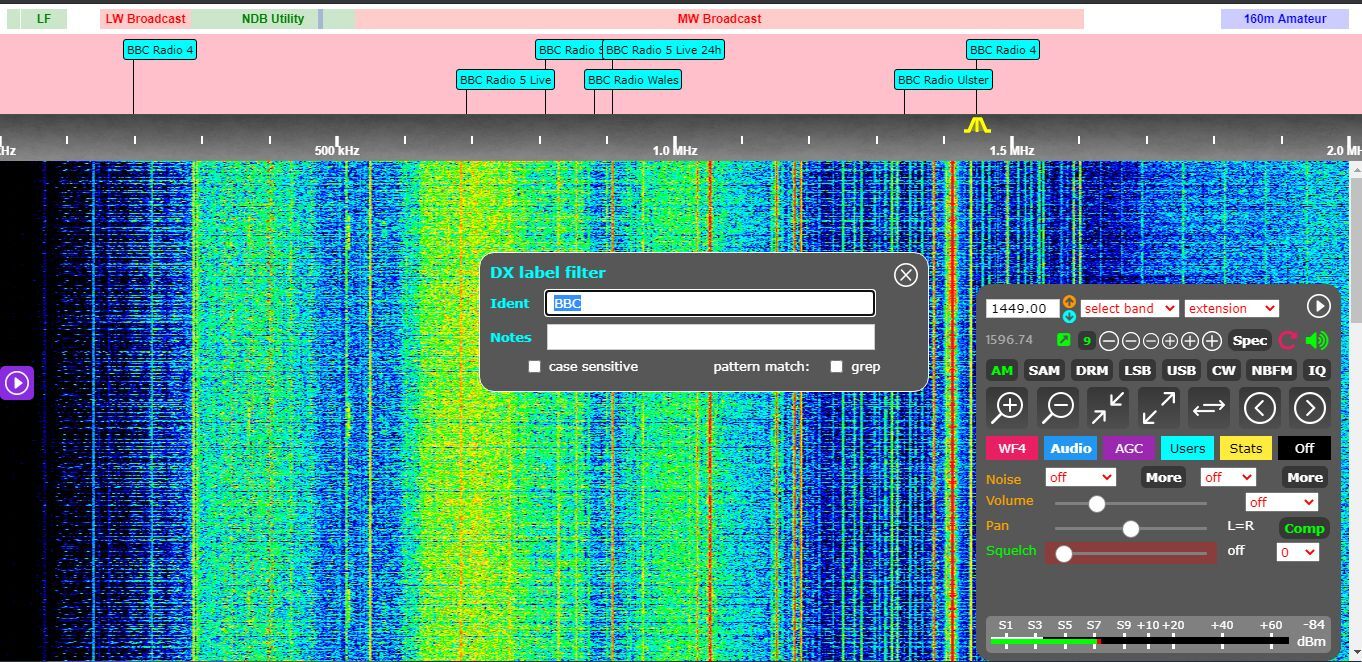Open the purple side panel play button
This screenshot has width=1362, height=662.
pyautogui.click(x=17, y=383)
